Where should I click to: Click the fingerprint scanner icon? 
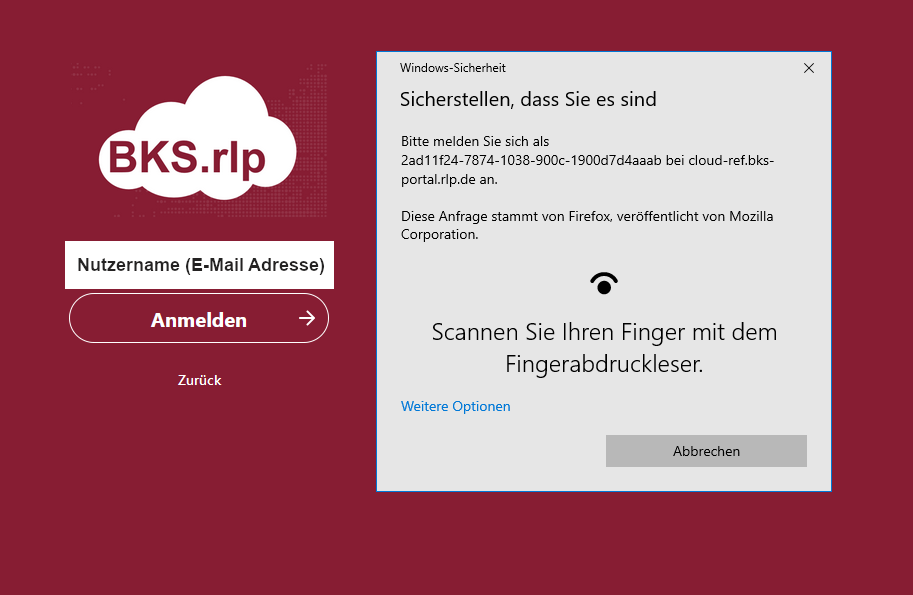click(604, 284)
